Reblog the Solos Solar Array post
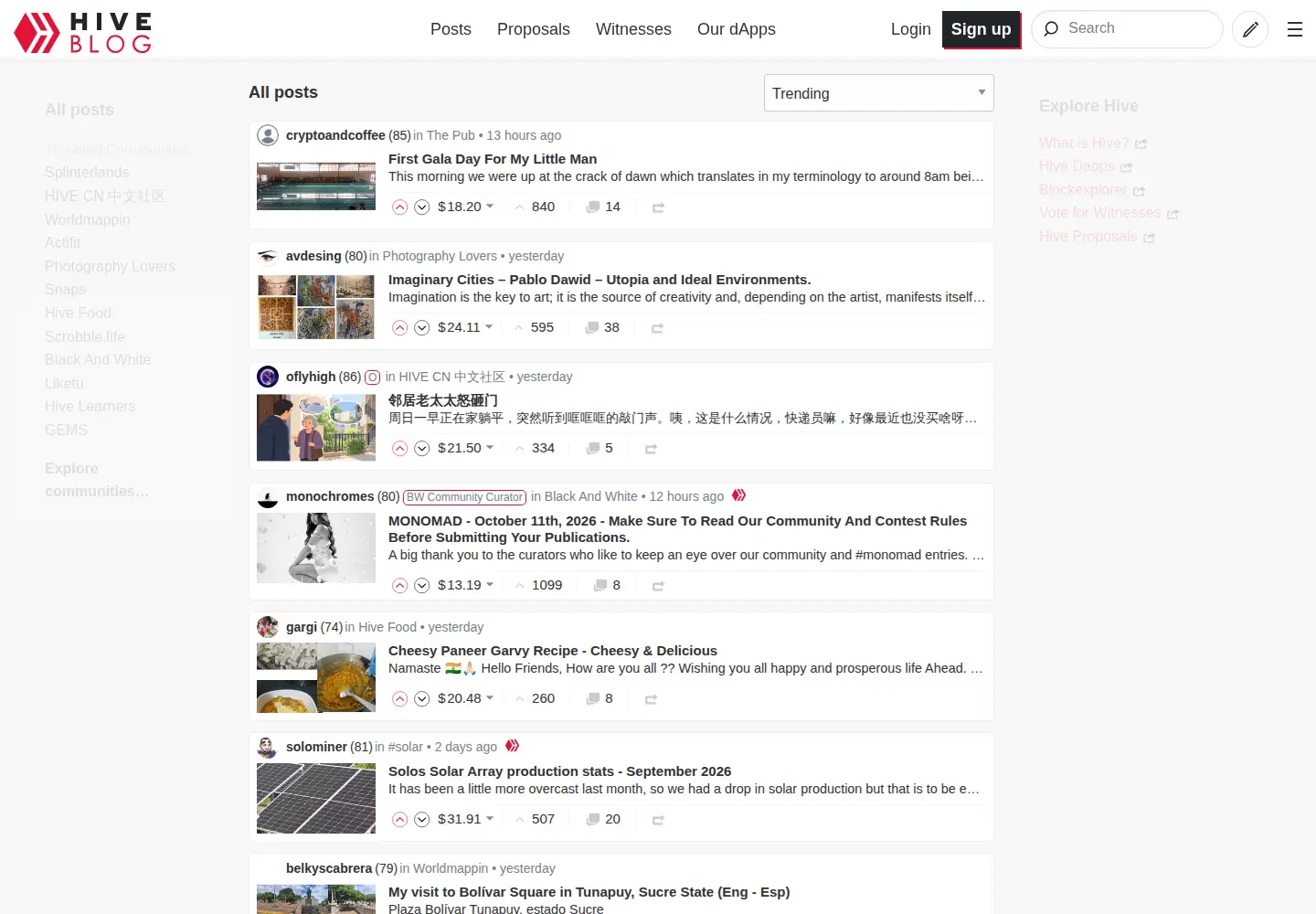The height and width of the screenshot is (914, 1316). click(x=658, y=820)
